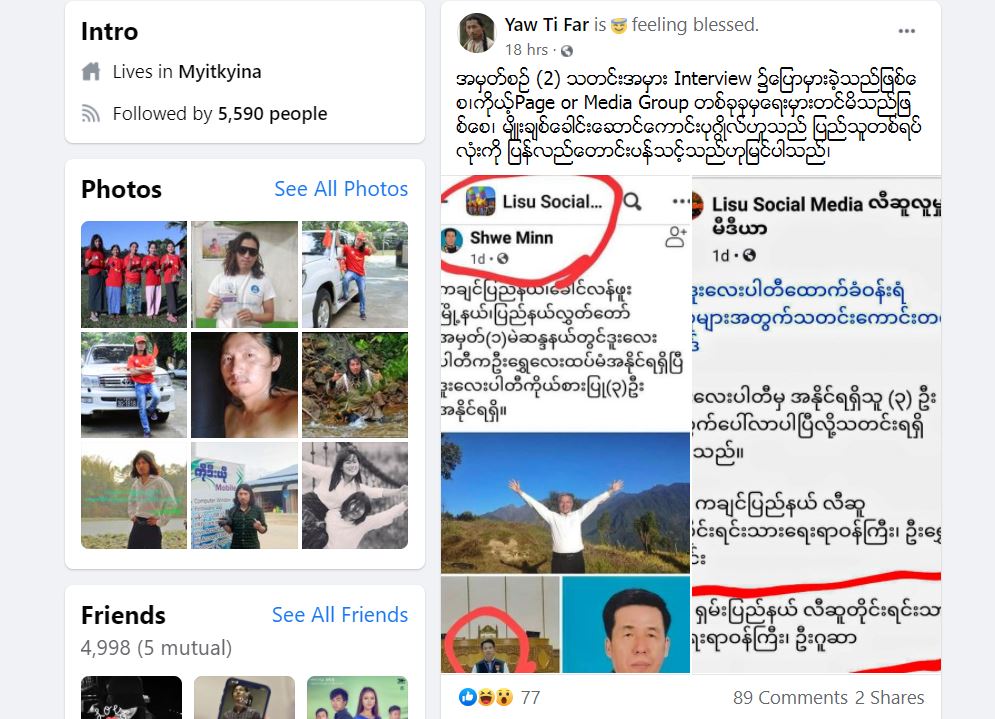View the 2 Shares list
This screenshot has width=995, height=719.
[x=889, y=697]
